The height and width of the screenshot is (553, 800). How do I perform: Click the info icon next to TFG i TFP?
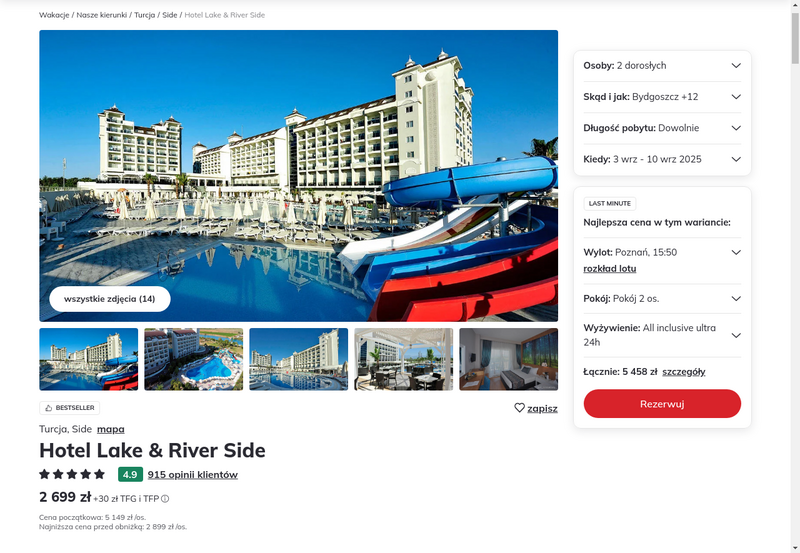pos(165,499)
